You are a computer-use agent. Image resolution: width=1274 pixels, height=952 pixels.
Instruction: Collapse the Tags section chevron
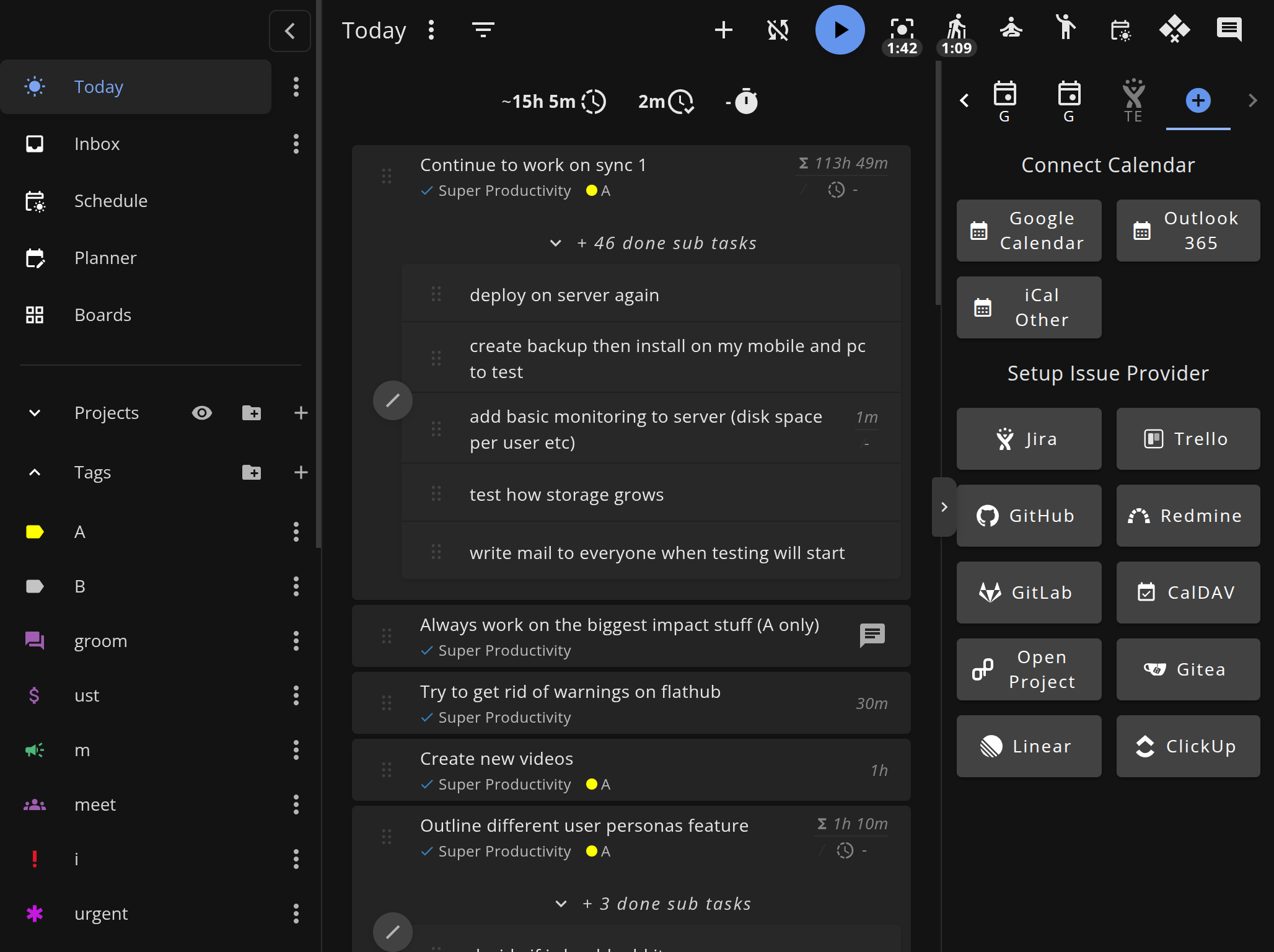[x=35, y=472]
